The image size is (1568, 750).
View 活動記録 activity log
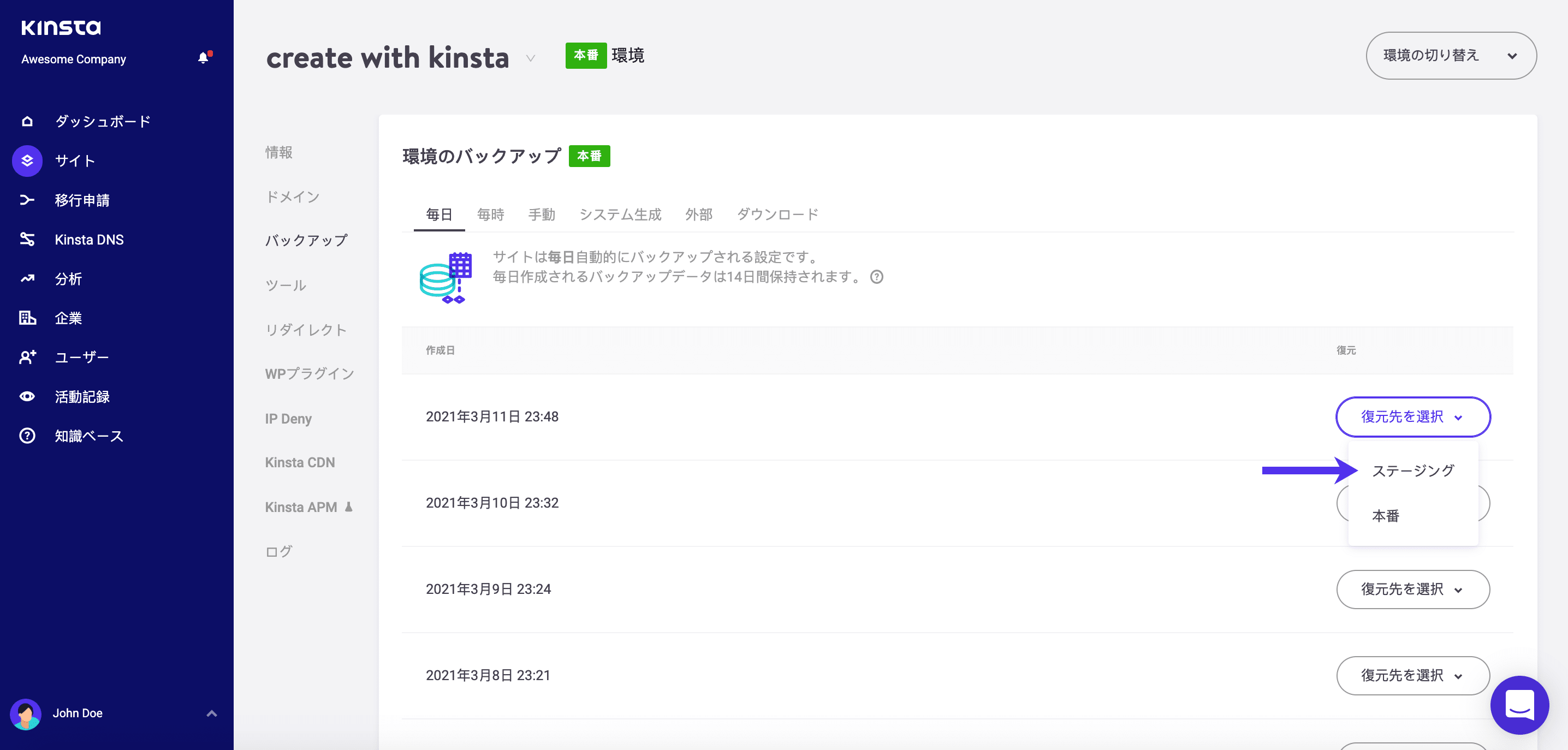click(x=27, y=396)
